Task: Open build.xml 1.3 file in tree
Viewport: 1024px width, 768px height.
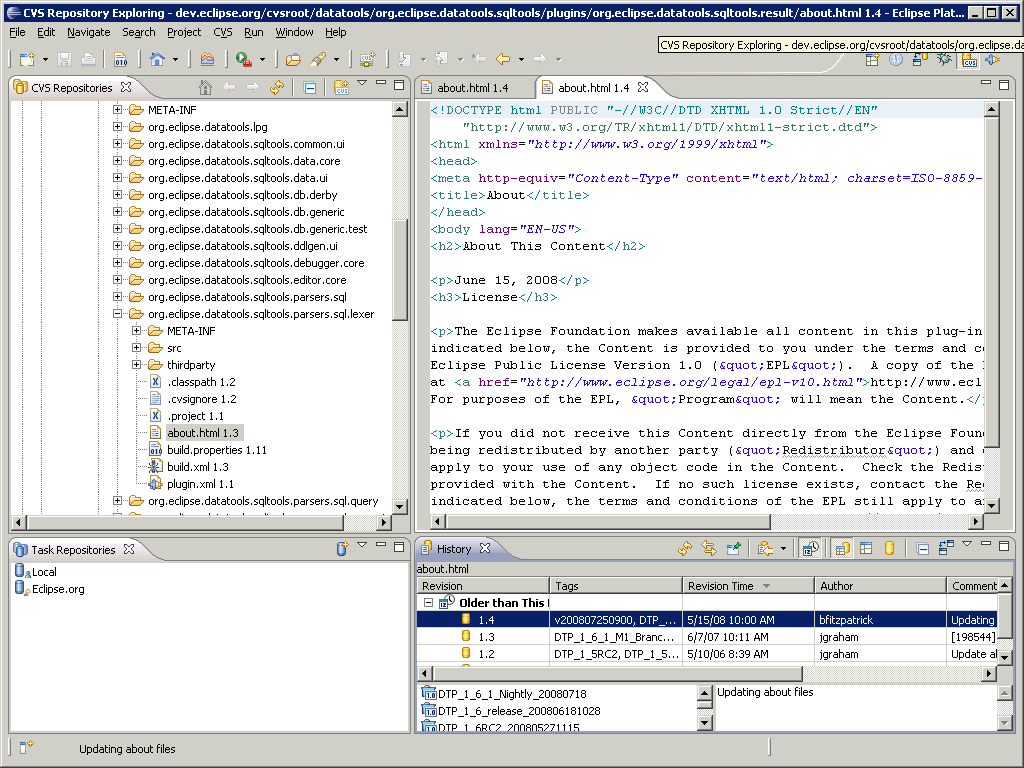Action: pyautogui.click(x=197, y=467)
